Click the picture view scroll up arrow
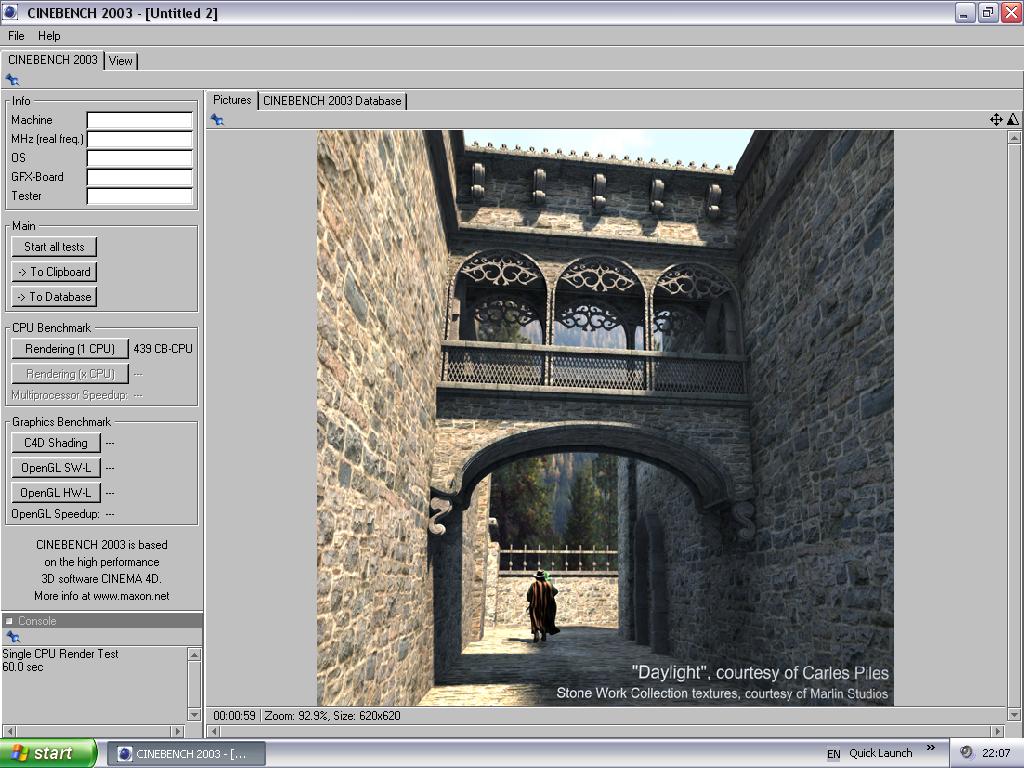The width and height of the screenshot is (1024, 768). click(x=1014, y=137)
